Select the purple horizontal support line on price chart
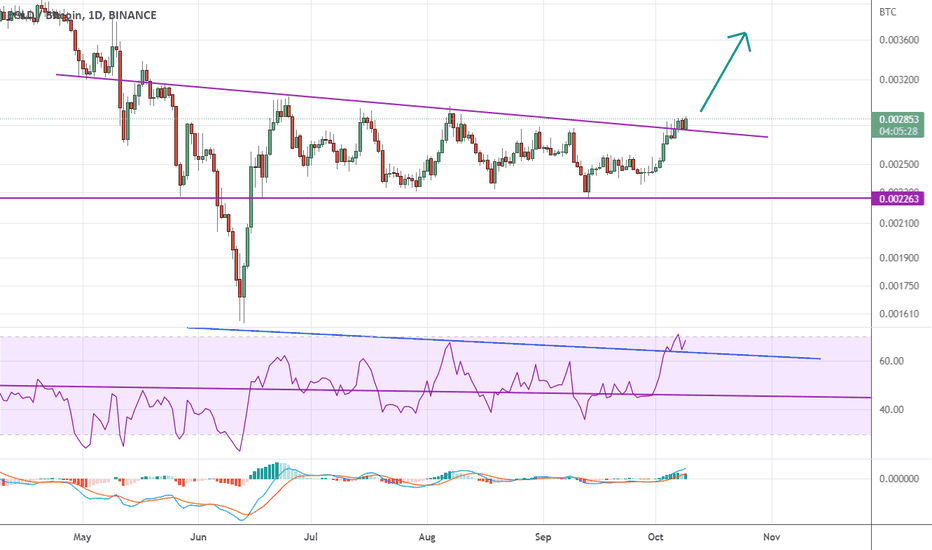 pyautogui.click(x=436, y=198)
